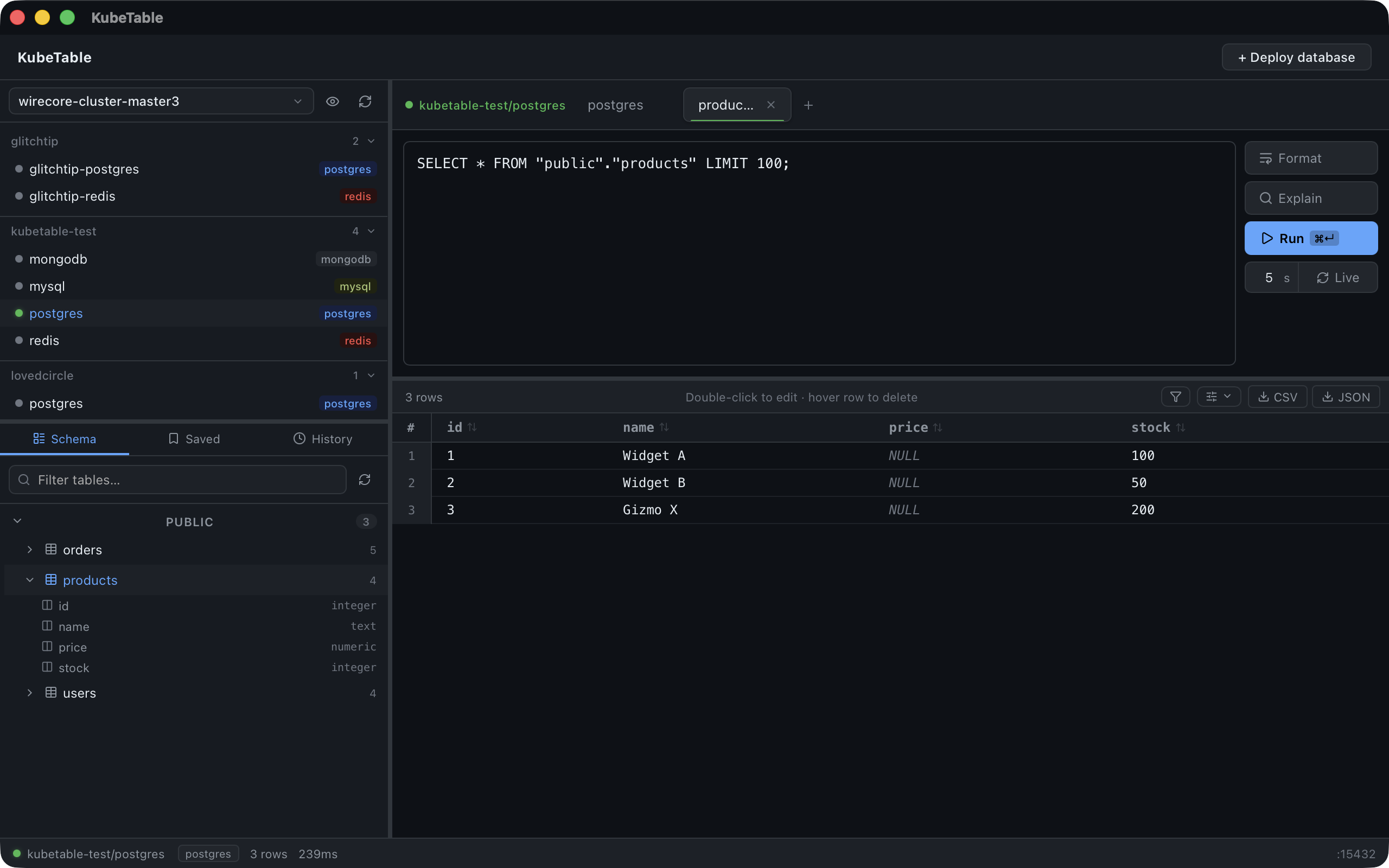Switch to the History tab

pyautogui.click(x=323, y=438)
